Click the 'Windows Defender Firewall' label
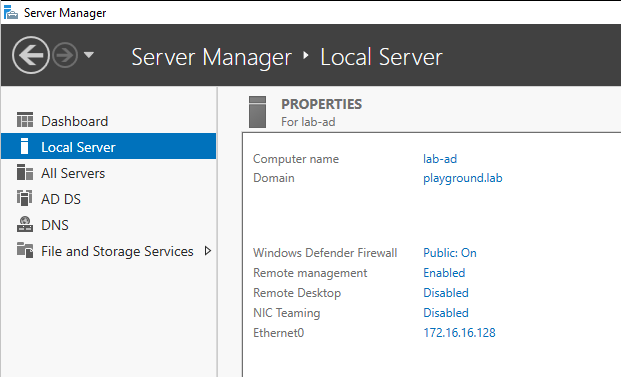The width and height of the screenshot is (621, 377). [x=325, y=253]
